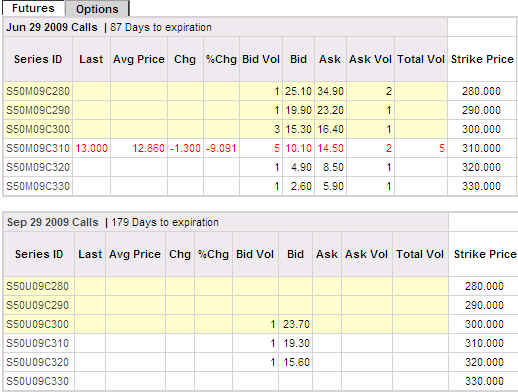This screenshot has width=518, height=392.
Task: Open the Options tab
Action: 97,9
